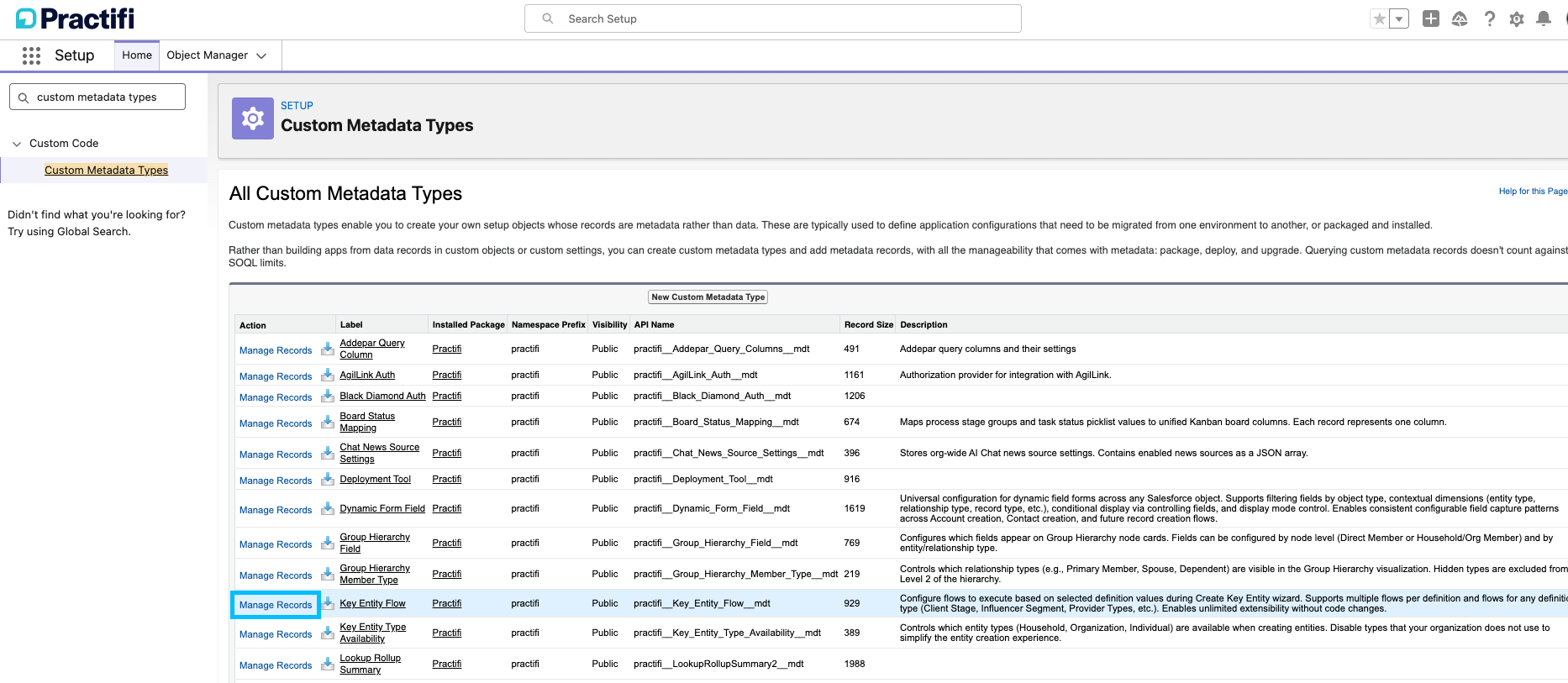The image size is (1568, 683).
Task: View notifications via the bell icon
Action: (1544, 18)
